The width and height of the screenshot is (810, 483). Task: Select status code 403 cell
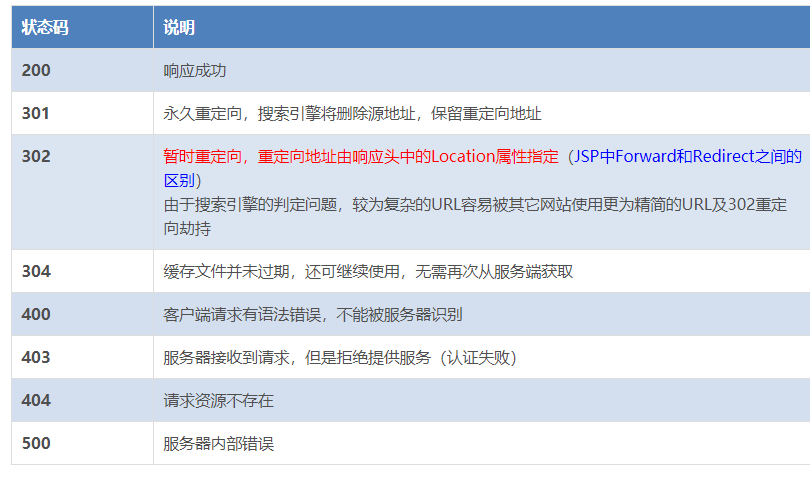(x=82, y=357)
